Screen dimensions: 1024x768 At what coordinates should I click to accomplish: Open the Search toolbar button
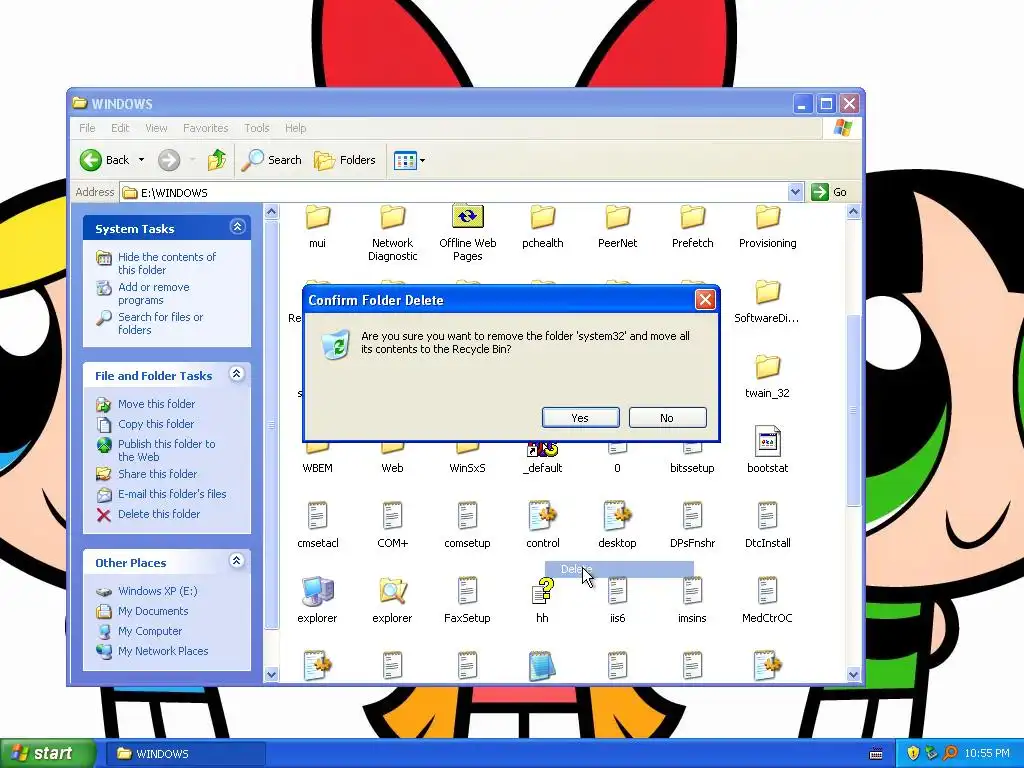click(271, 160)
